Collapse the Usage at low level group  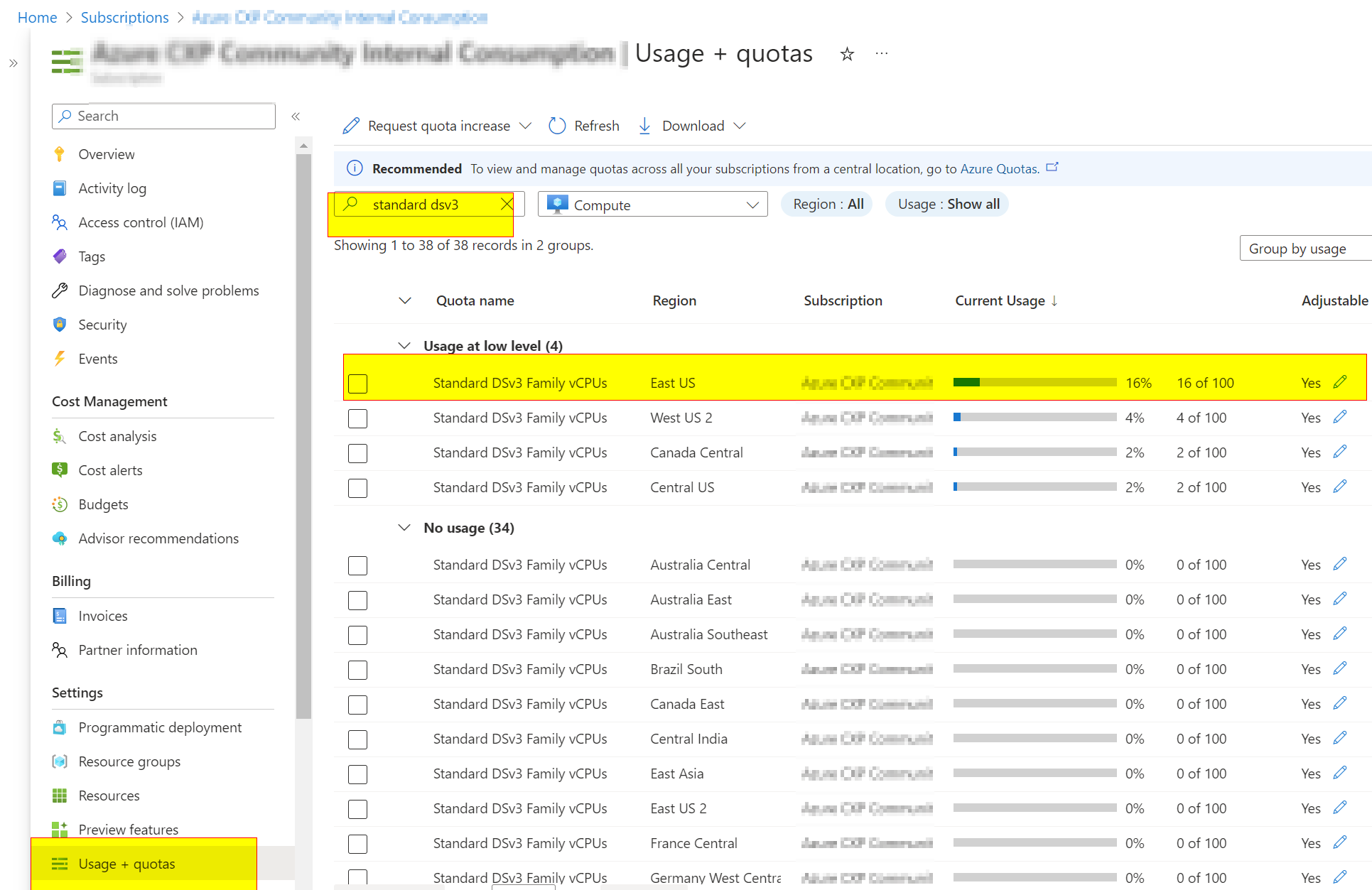tap(404, 346)
